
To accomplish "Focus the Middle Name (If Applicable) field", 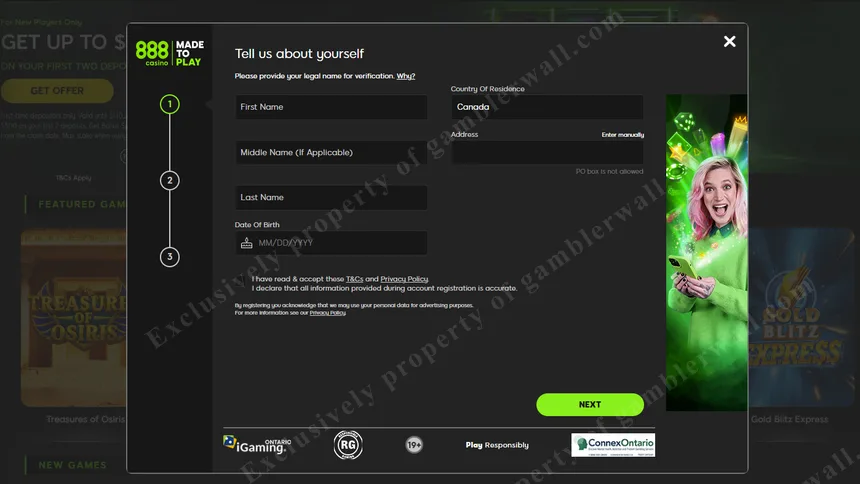I will (x=331, y=153).
